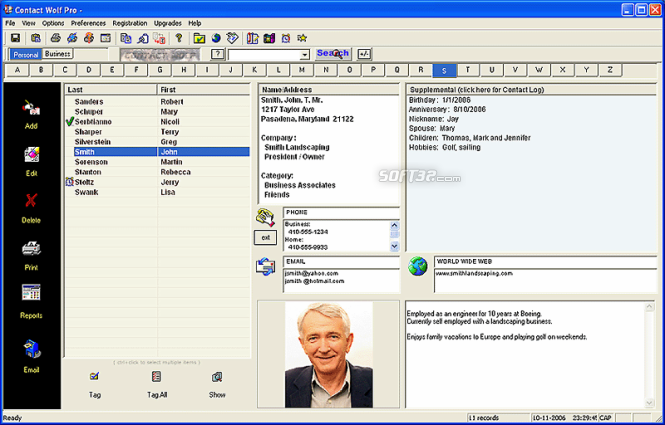Click the folder with checkmark toolbar icon
Screen dimensions: 665x425
click(199, 38)
